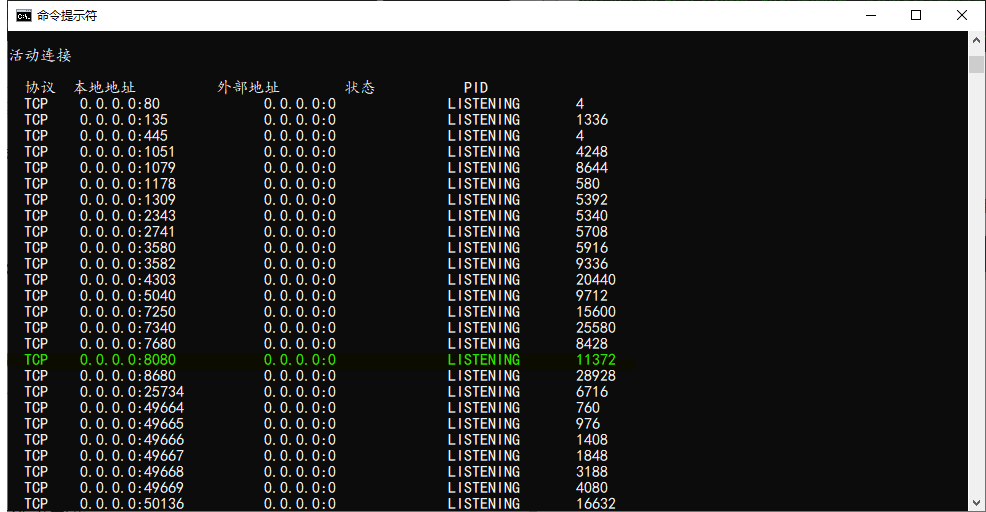The width and height of the screenshot is (986, 512).
Task: Click the green LISTENING state for port 8080
Action: 484,360
